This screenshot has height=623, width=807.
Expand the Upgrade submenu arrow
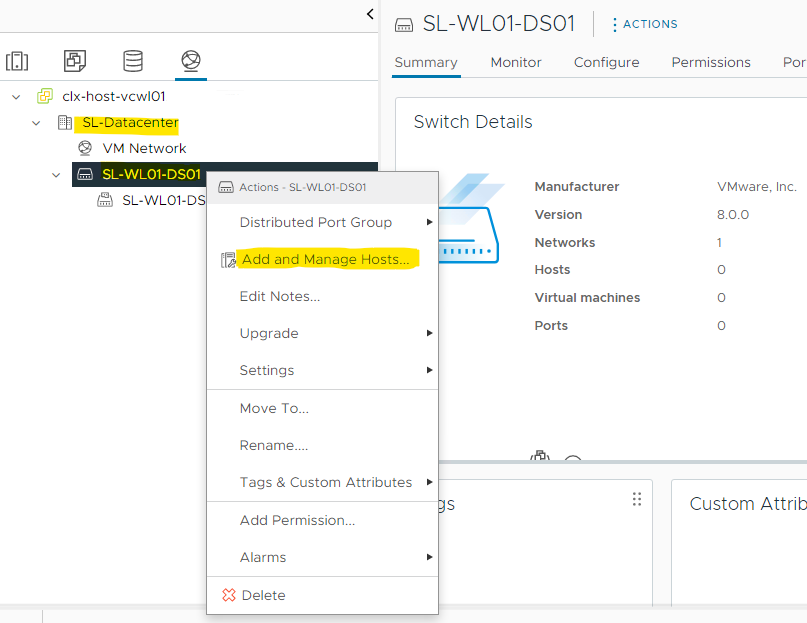click(x=429, y=333)
